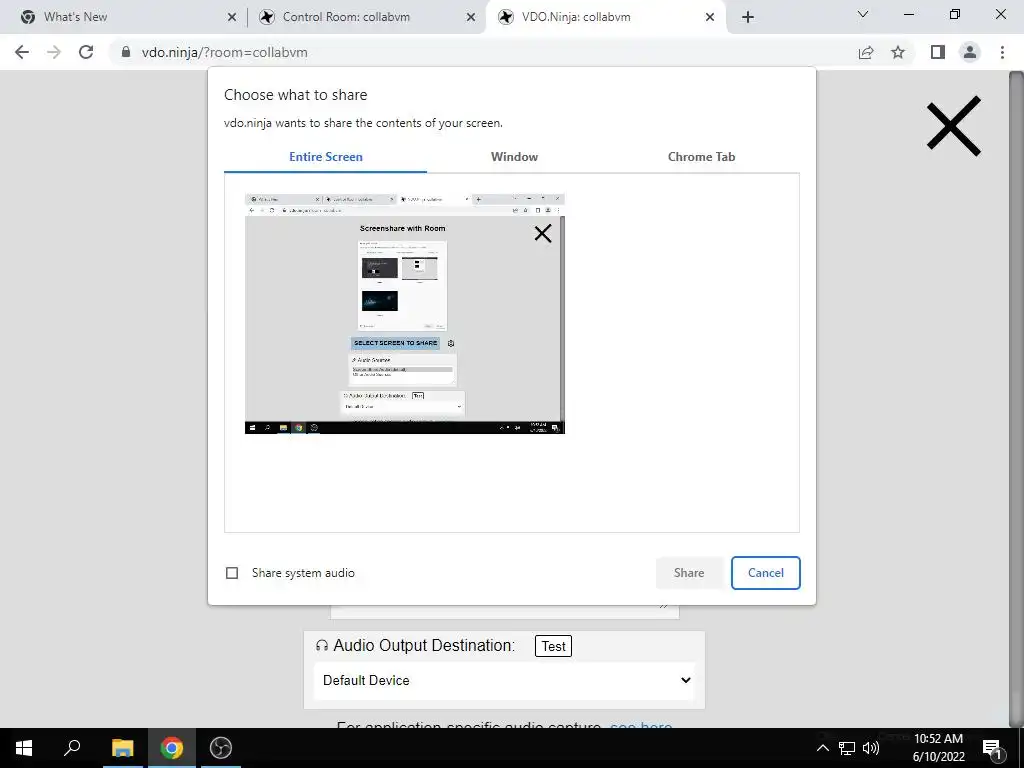Go back using the browser back arrow
Viewport: 1024px width, 768px height.
(22, 52)
